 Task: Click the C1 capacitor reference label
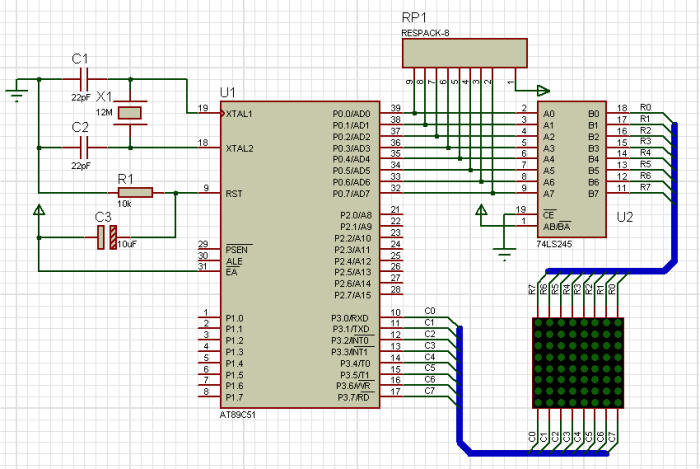tap(80, 58)
